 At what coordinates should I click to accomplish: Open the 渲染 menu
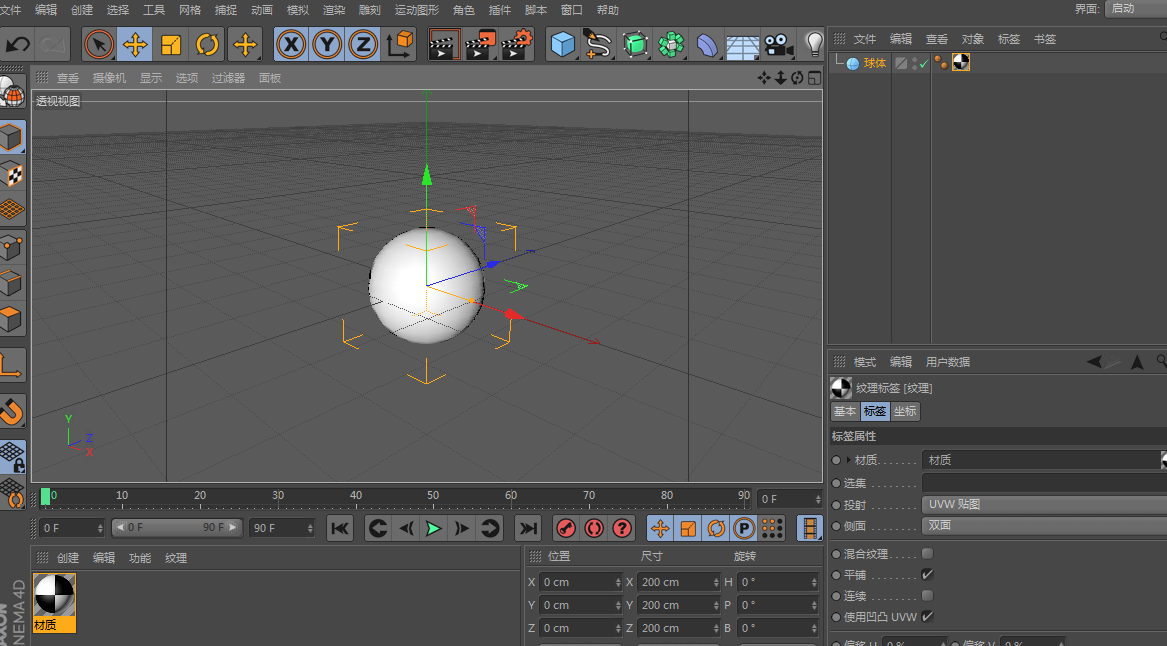pos(333,11)
